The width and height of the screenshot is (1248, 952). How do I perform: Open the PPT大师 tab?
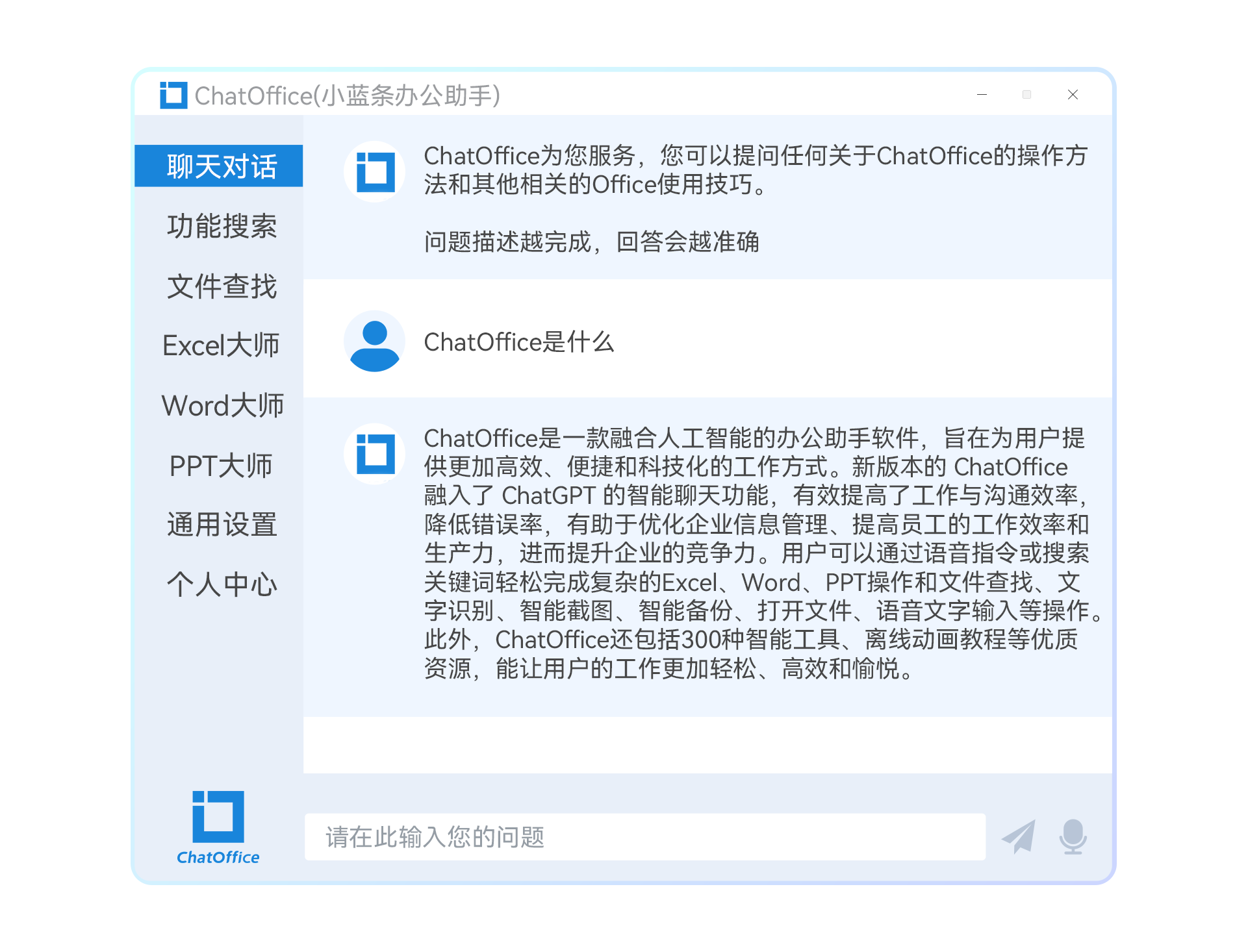point(221,465)
